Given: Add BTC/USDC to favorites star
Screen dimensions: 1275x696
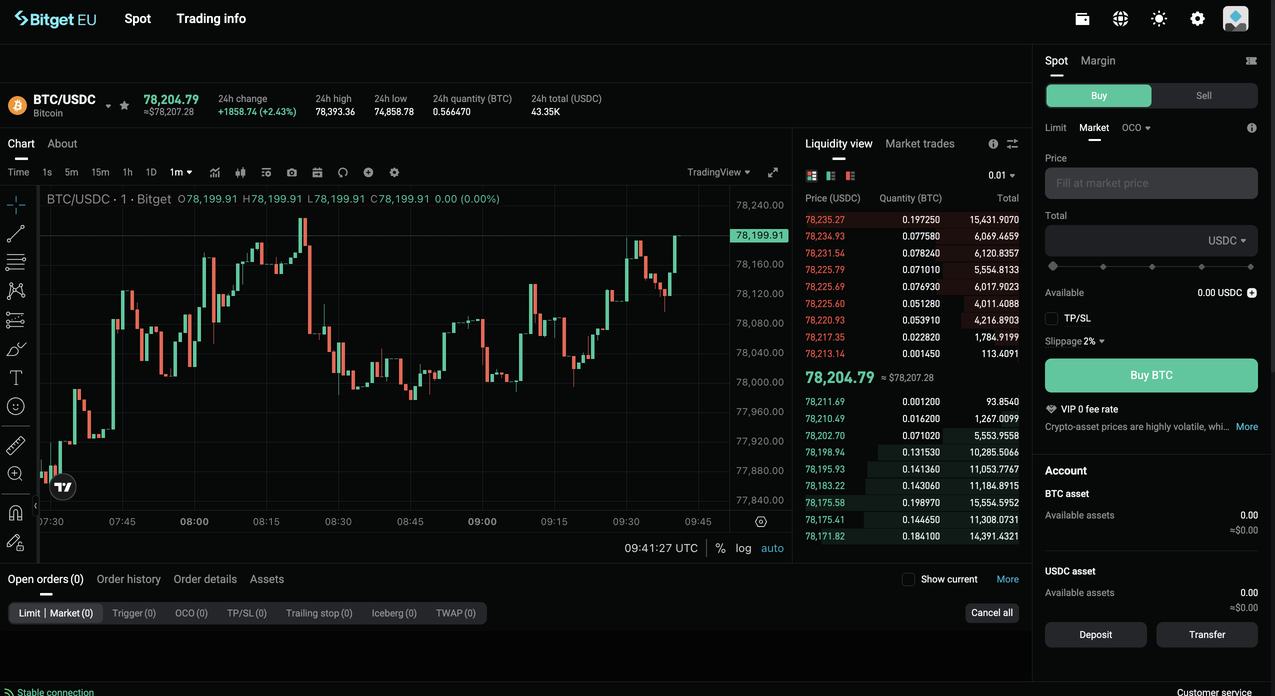Looking at the screenshot, I should click(x=124, y=105).
